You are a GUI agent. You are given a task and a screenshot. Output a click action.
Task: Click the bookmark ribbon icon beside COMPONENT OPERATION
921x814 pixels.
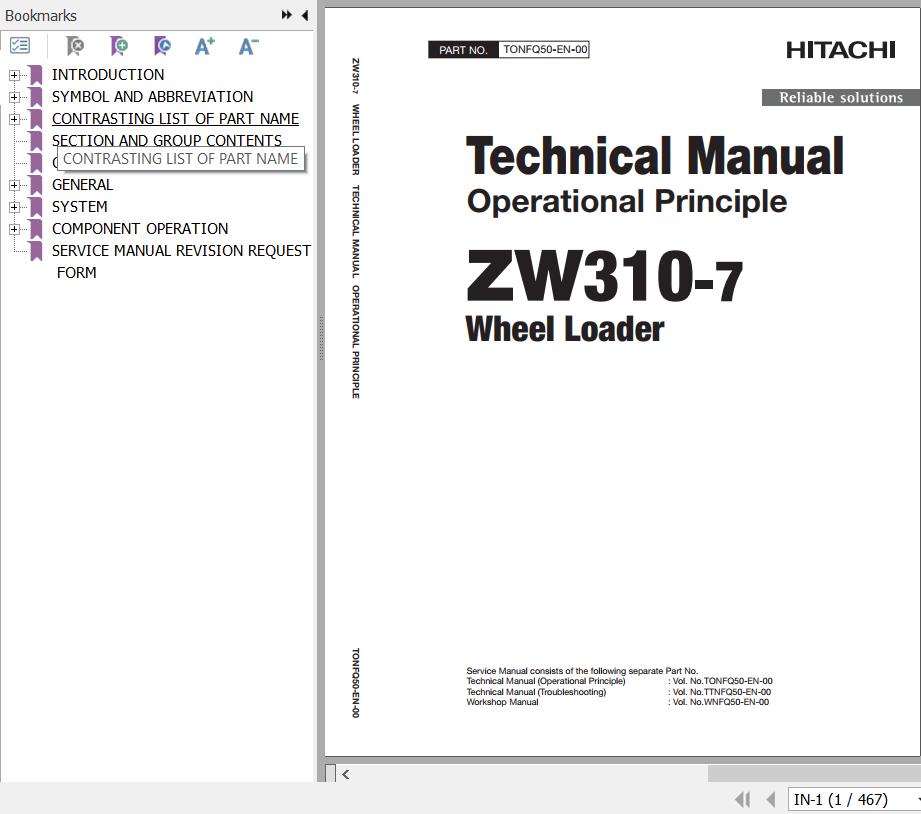36,229
